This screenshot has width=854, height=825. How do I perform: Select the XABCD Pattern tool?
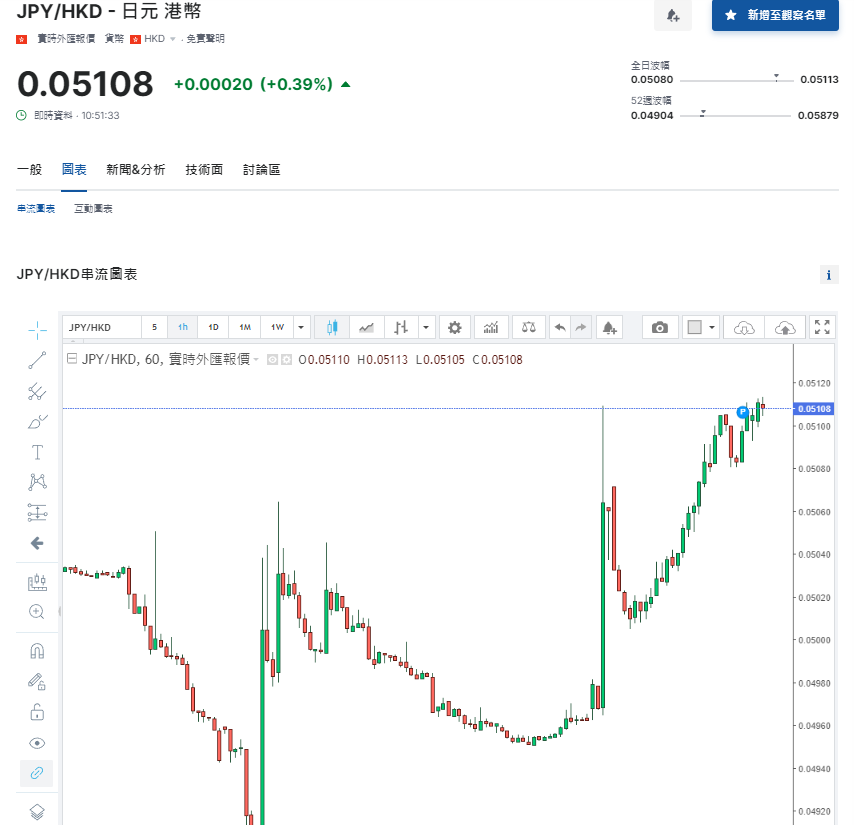pos(37,481)
